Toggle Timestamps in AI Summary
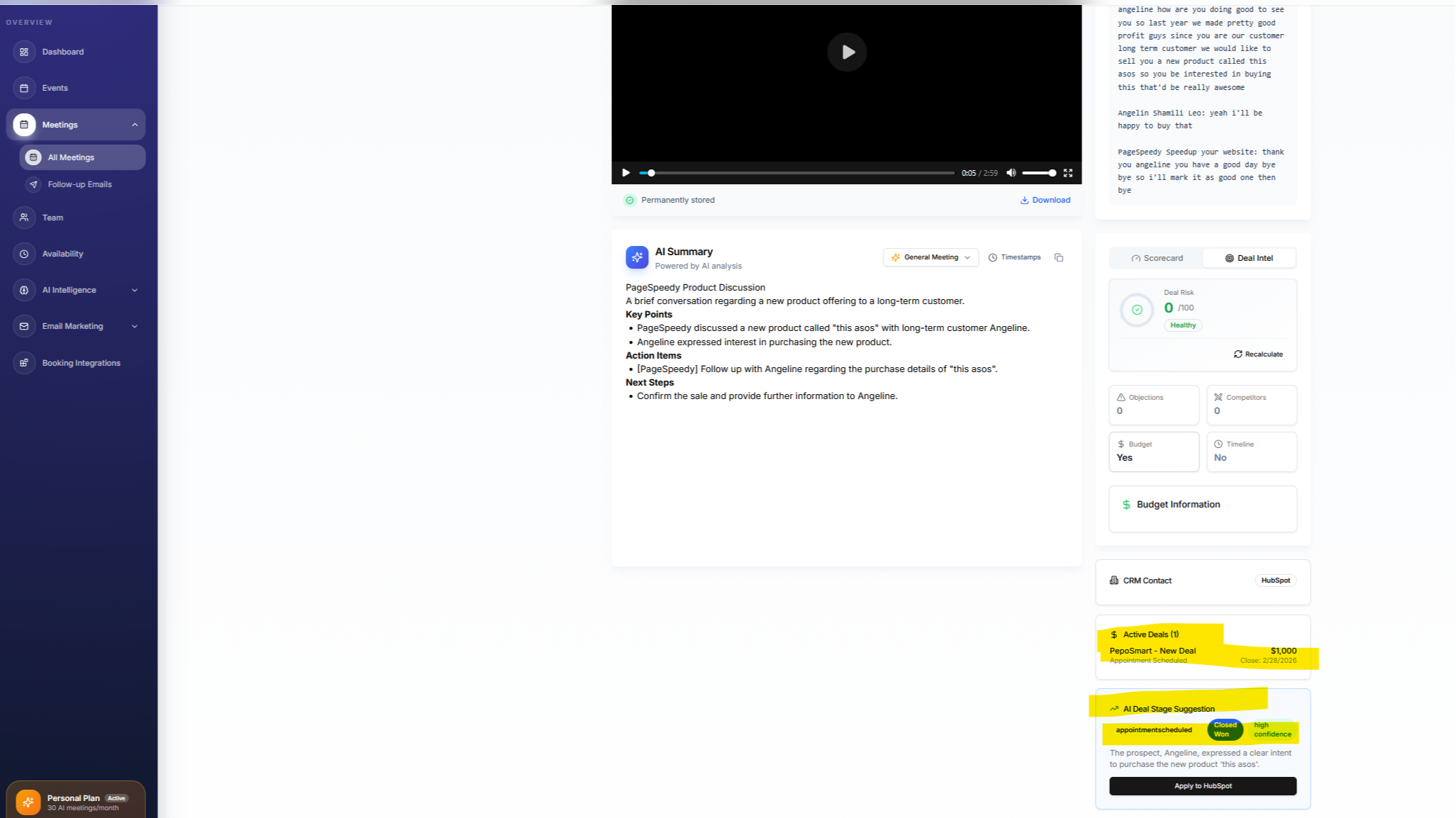The width and height of the screenshot is (1456, 818). pos(1014,257)
